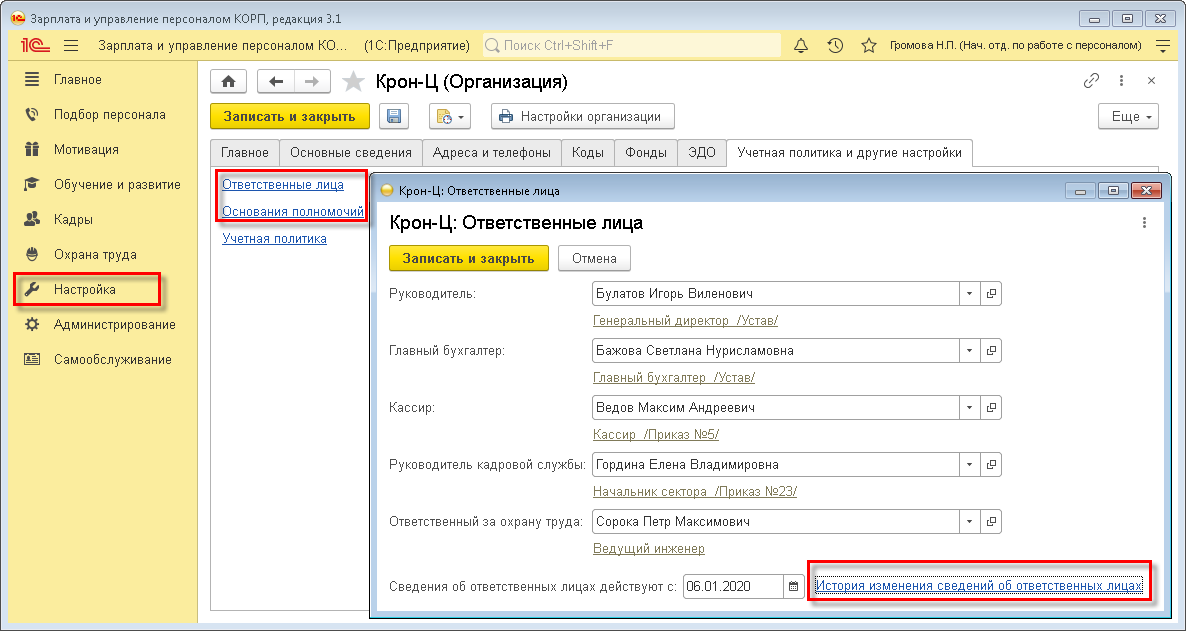Expand Ответственный за охрану труда dropdown
This screenshot has width=1186, height=631.
(970, 521)
